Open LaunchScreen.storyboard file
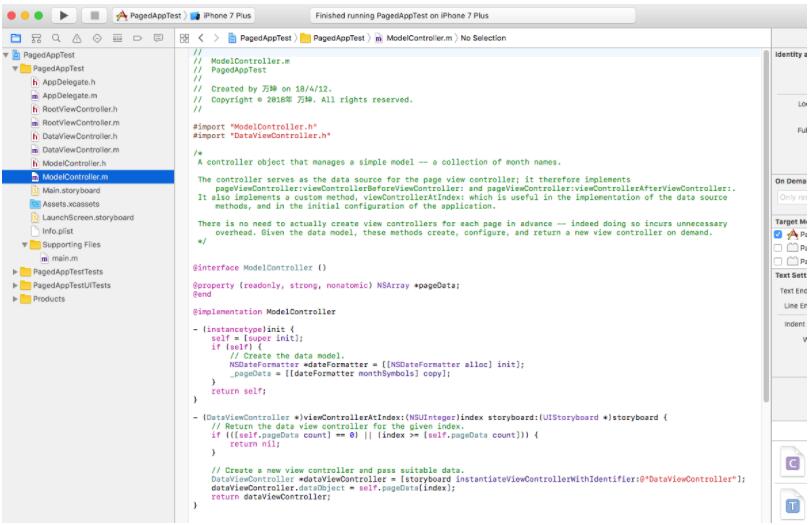The image size is (811, 525). (88, 217)
